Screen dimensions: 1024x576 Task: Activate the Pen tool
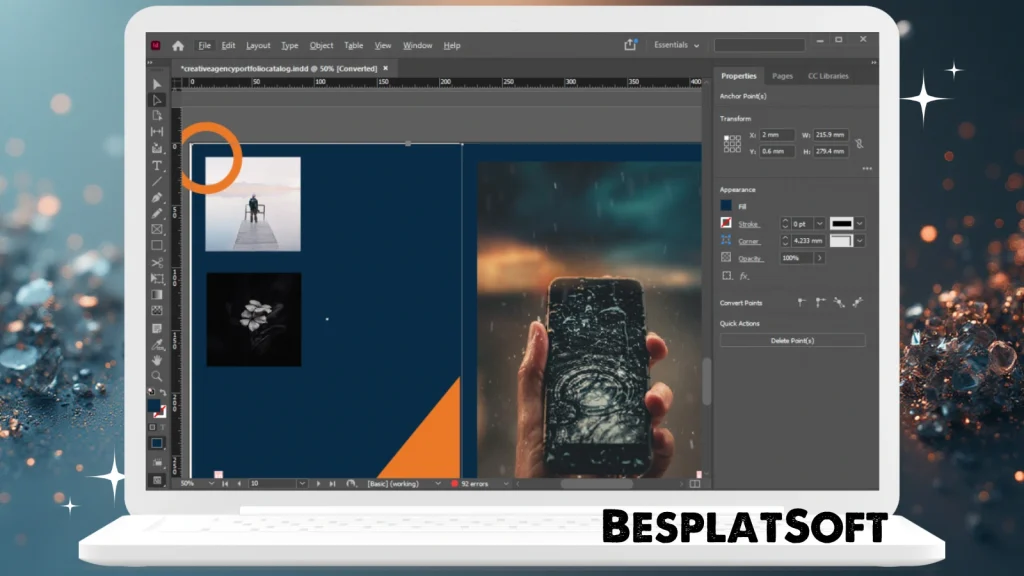coord(157,197)
